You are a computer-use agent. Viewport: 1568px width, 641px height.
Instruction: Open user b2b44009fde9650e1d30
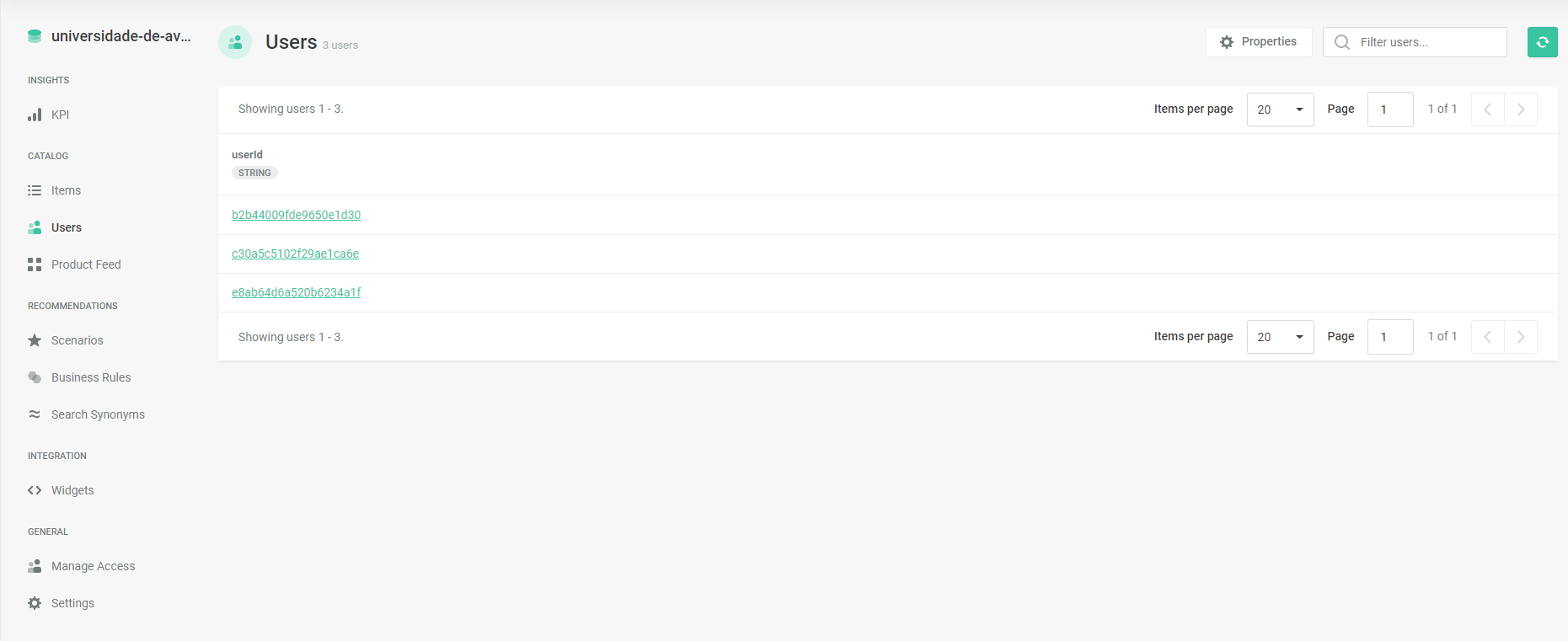pyautogui.click(x=297, y=215)
